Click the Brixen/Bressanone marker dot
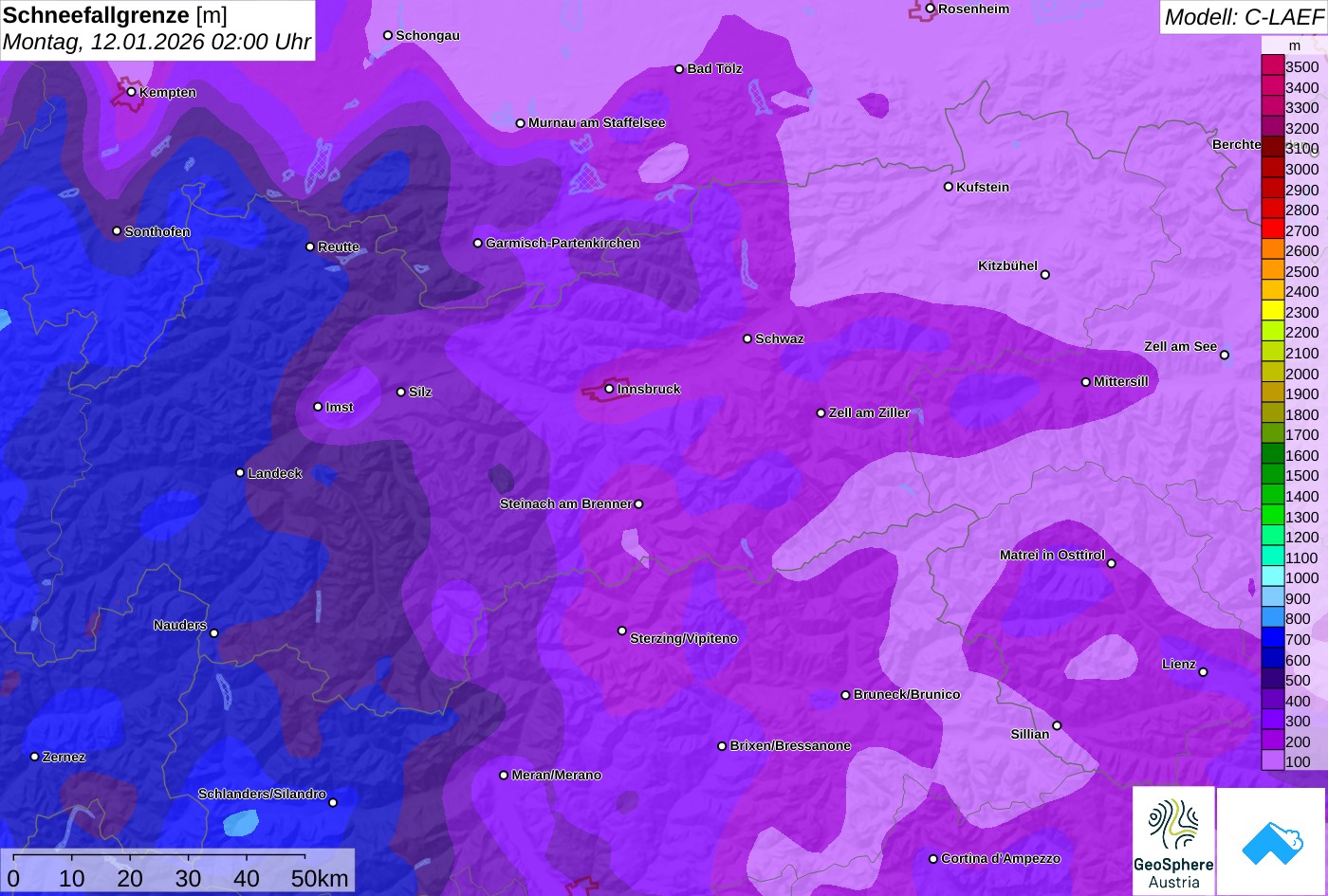Screen dimensions: 1328x896 [721, 746]
